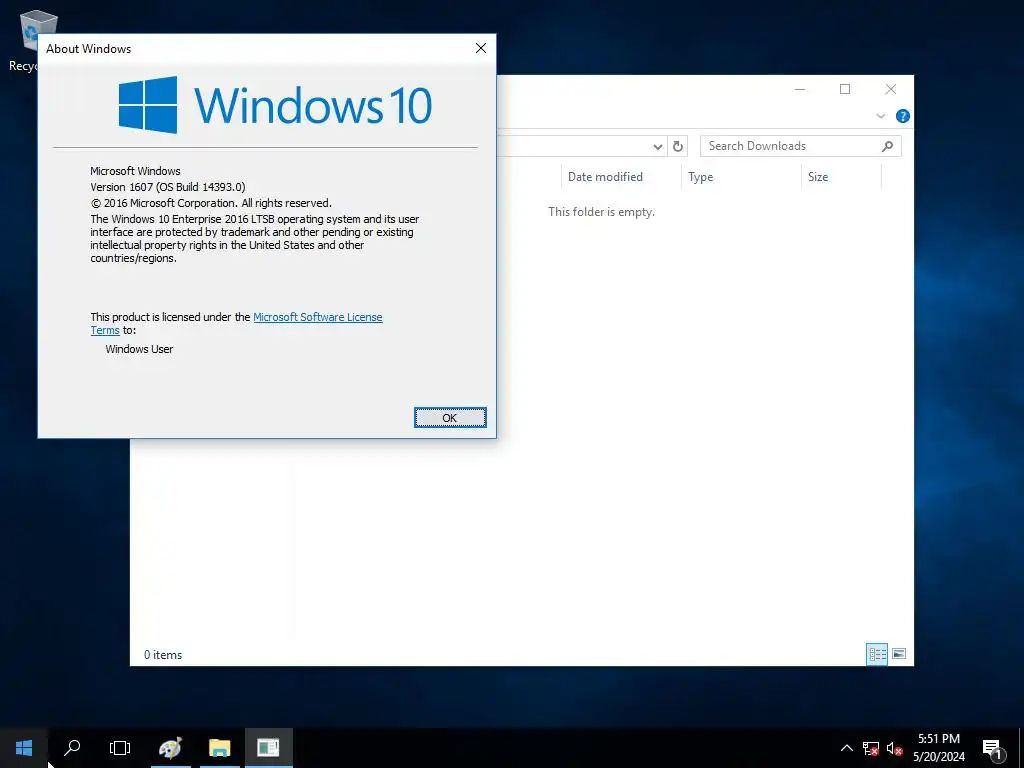Open clock showing 5:51 PM
The image size is (1024, 768).
tap(938, 748)
